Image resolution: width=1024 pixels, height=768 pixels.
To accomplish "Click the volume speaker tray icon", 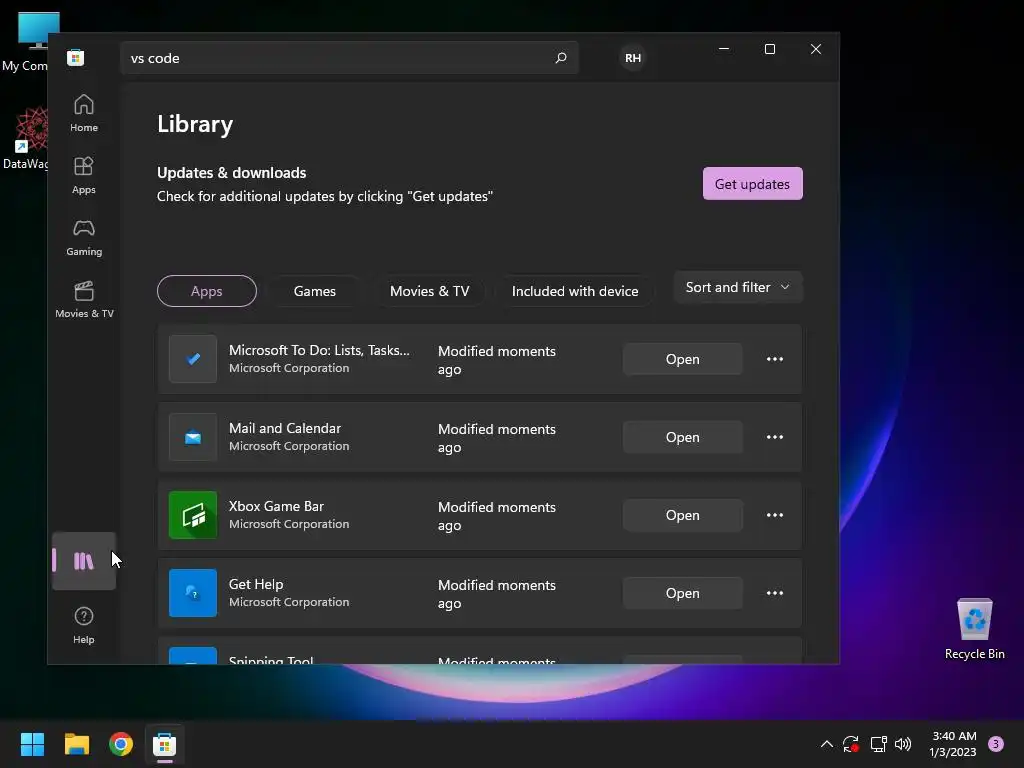I will (903, 744).
